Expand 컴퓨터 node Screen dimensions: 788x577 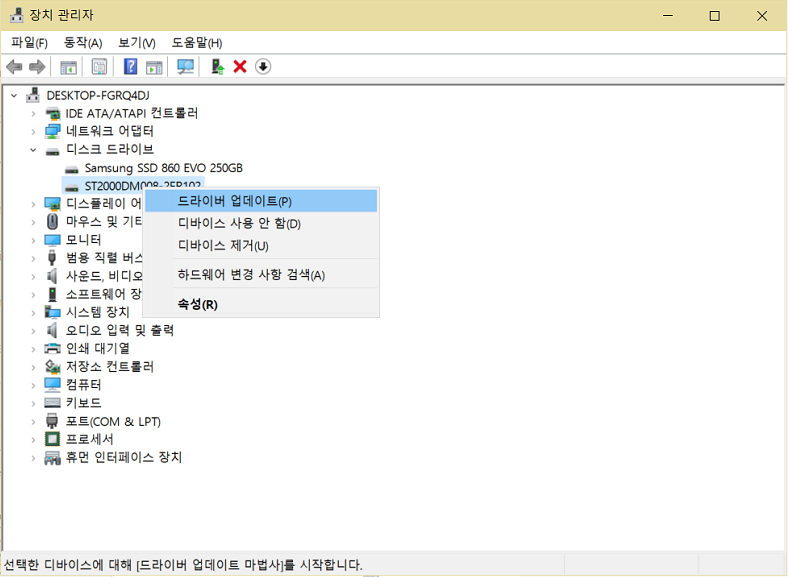pos(33,385)
